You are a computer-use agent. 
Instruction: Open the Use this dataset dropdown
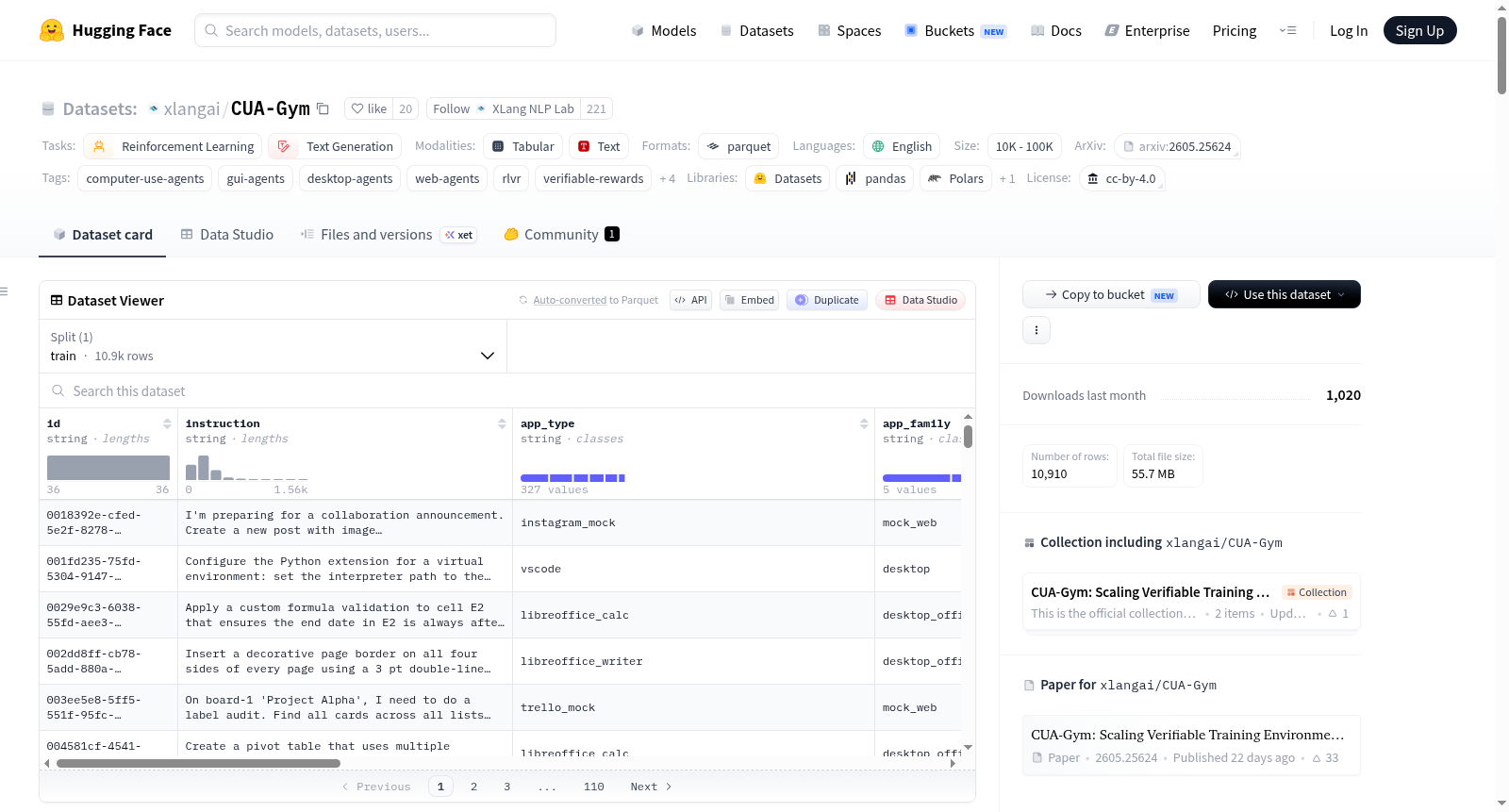click(1284, 294)
